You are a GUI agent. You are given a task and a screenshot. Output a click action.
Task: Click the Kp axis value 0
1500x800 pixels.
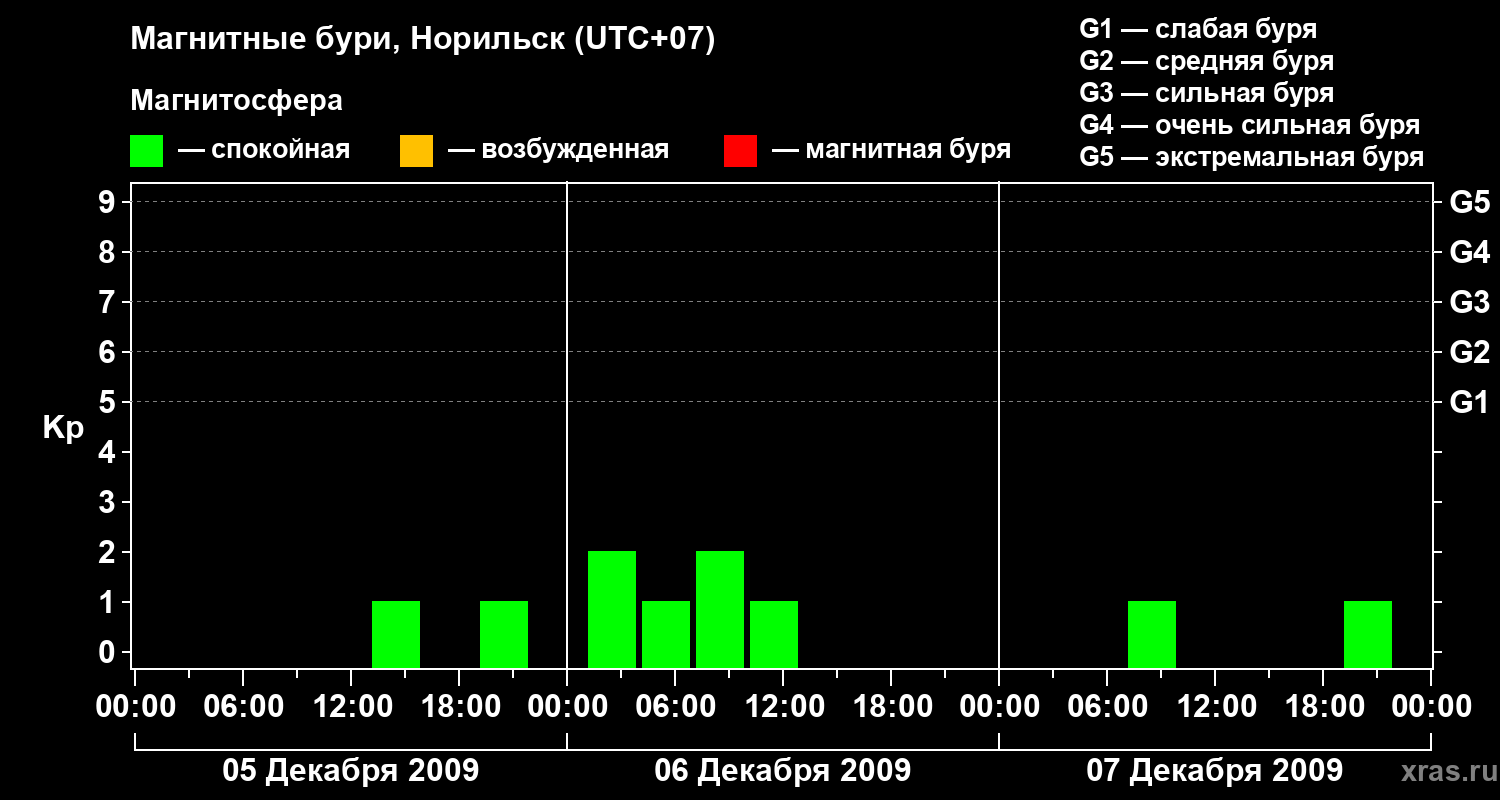point(109,652)
